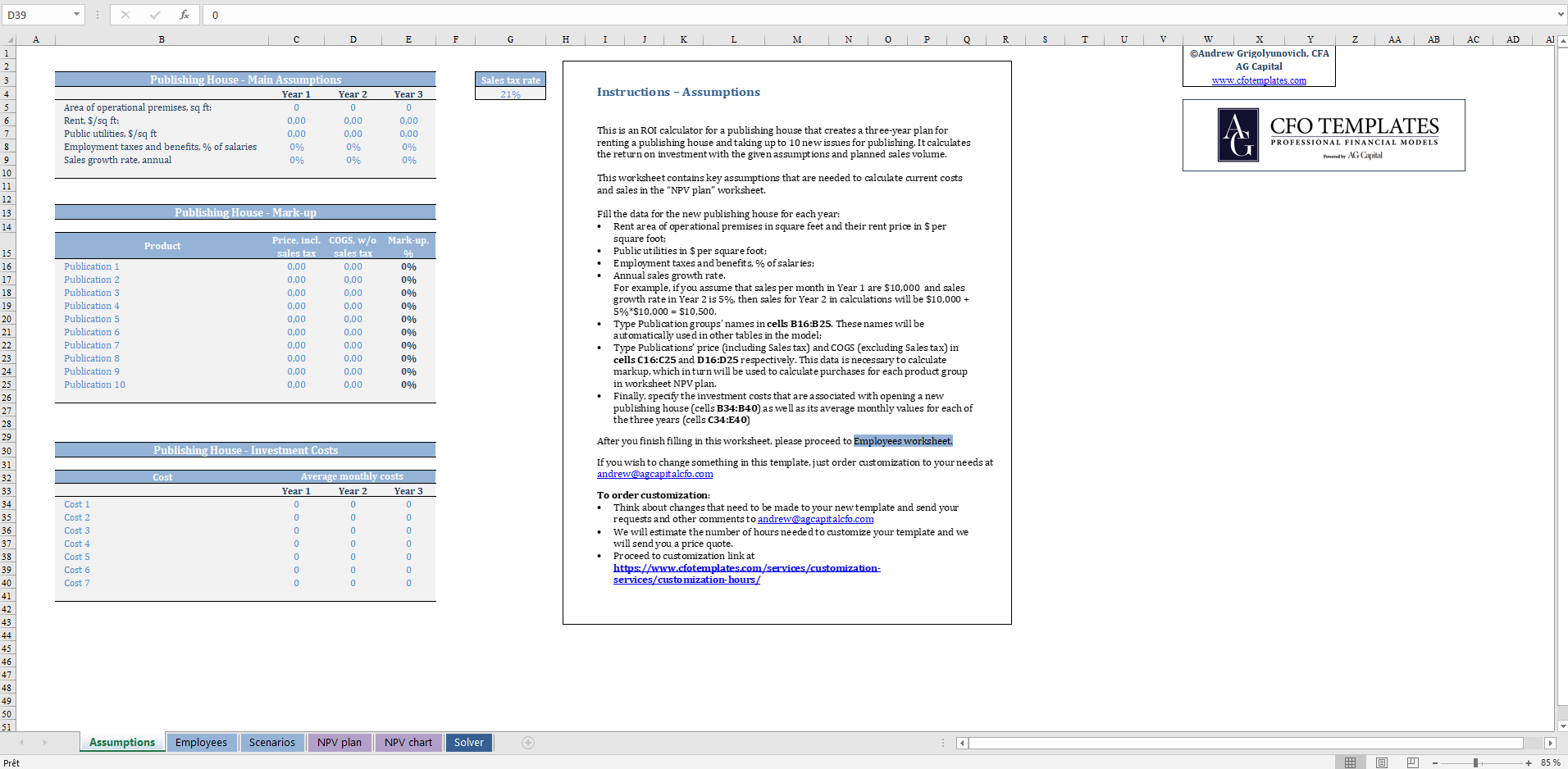Expand the formula bar with right chevron
Image resolution: width=1568 pixels, height=769 pixels.
tap(1560, 15)
